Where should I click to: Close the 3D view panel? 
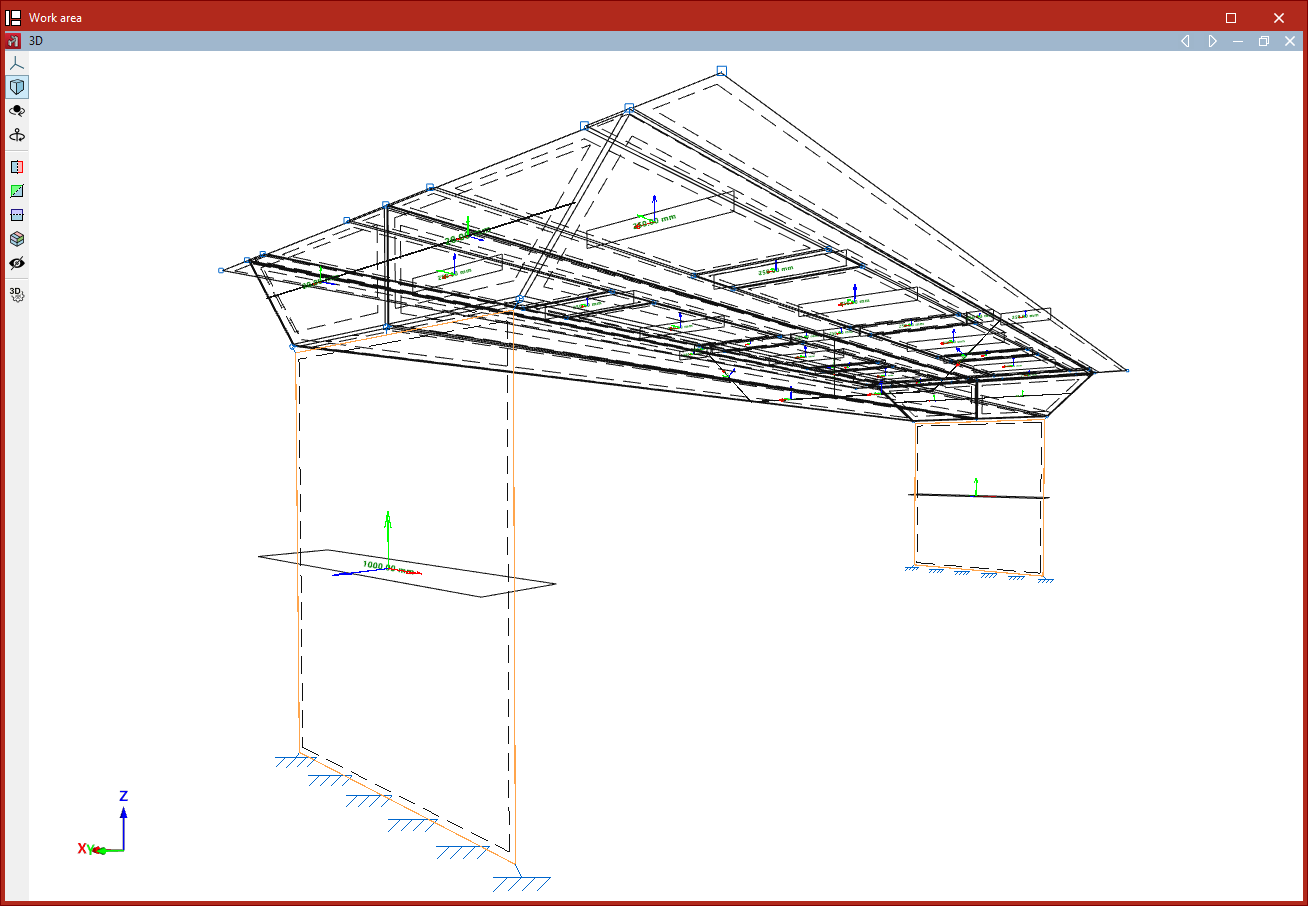(x=1290, y=41)
